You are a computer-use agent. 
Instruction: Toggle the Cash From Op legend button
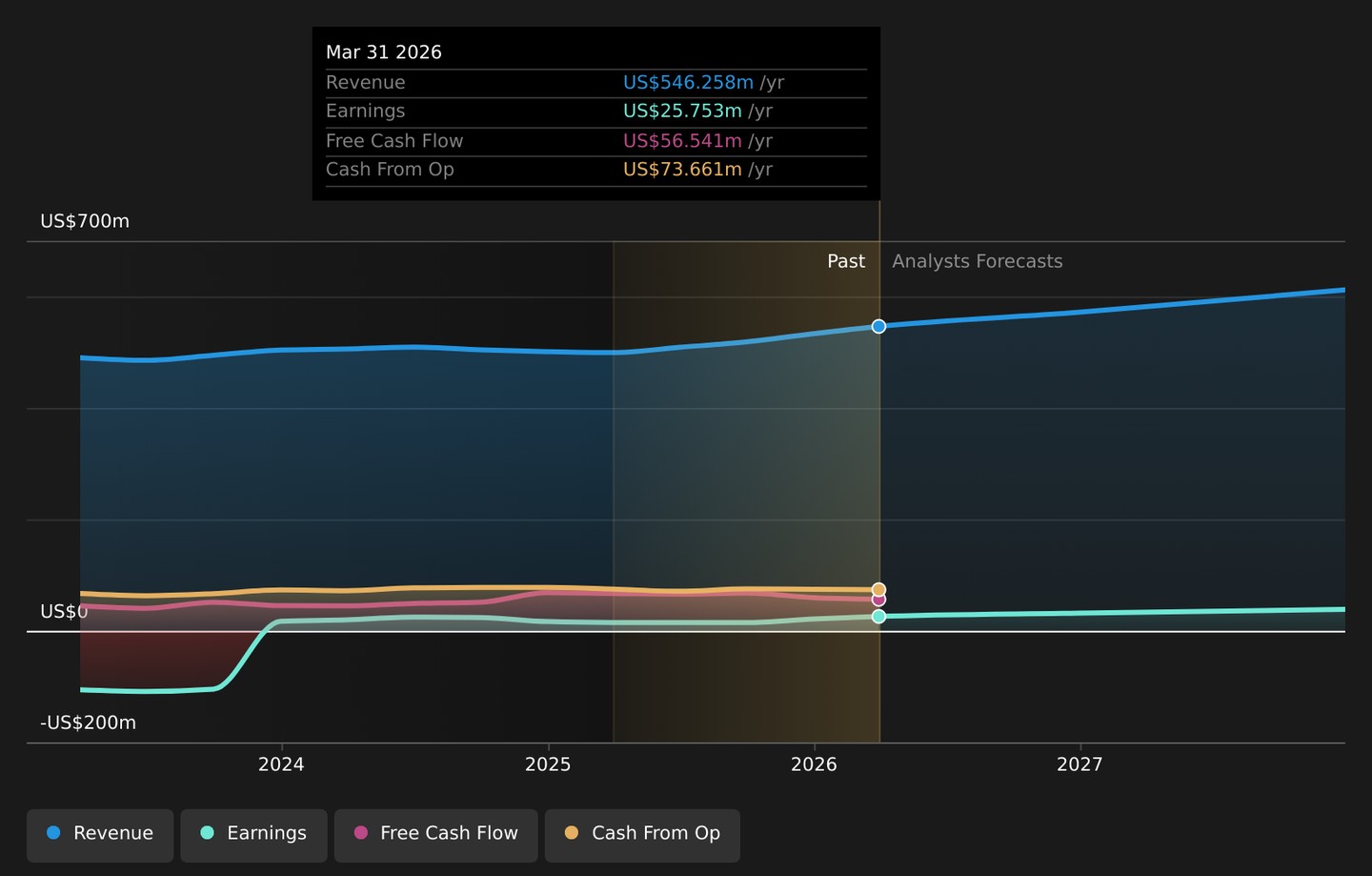[642, 835]
